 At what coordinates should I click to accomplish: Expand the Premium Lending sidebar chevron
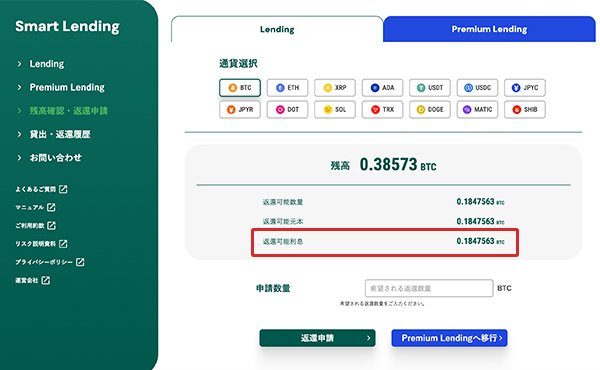click(20, 87)
